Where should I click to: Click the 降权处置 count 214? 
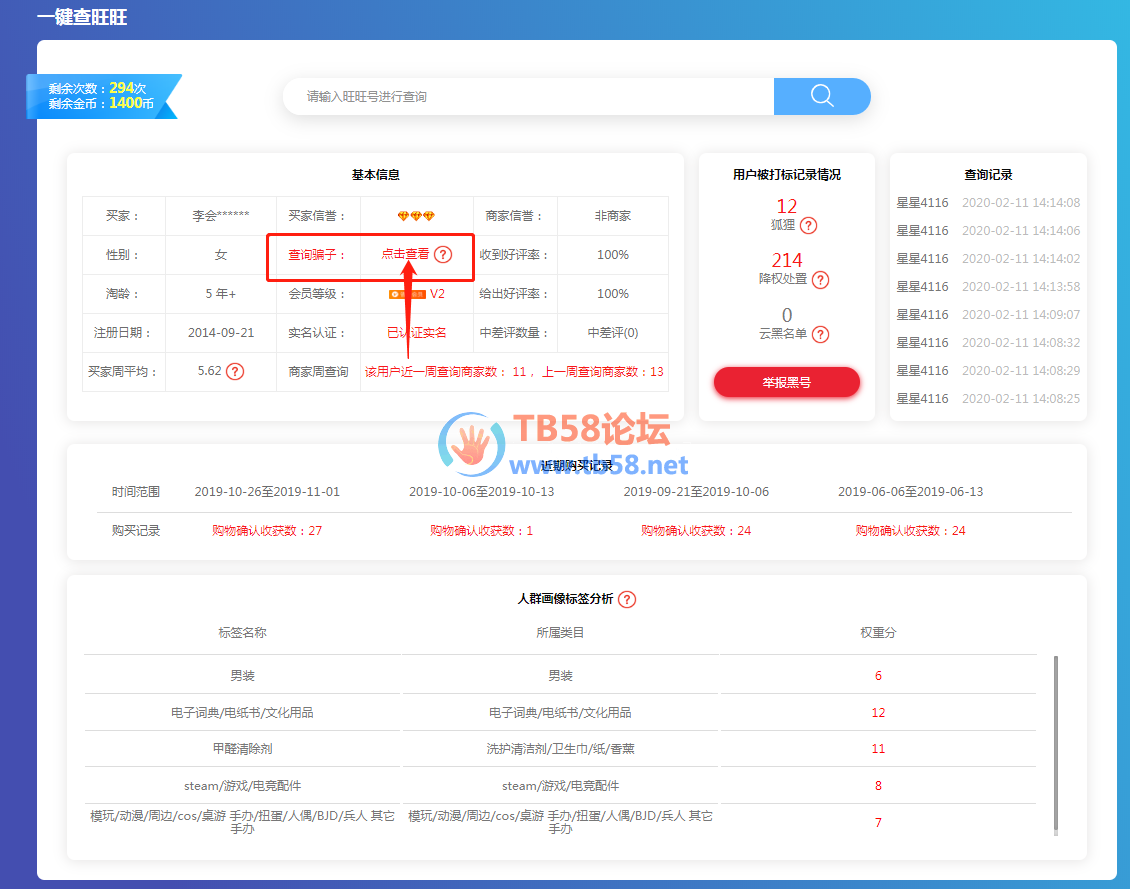[x=786, y=260]
